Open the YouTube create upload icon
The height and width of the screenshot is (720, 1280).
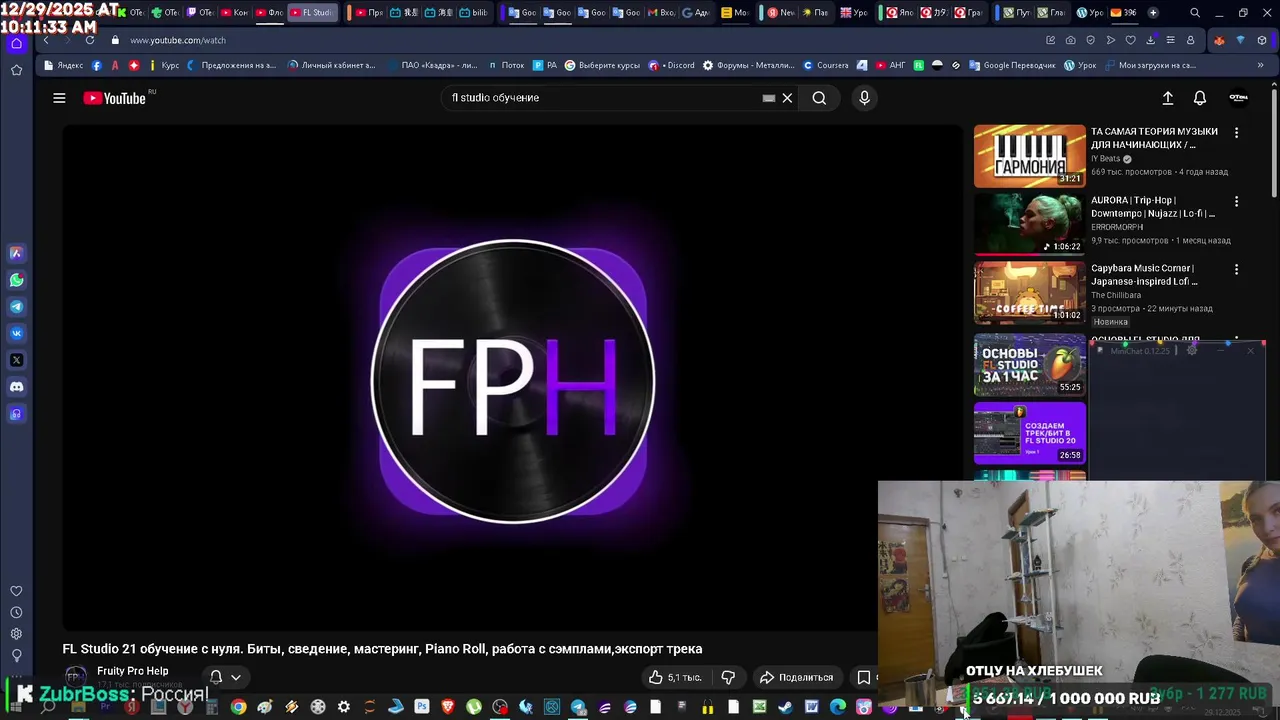1167,98
